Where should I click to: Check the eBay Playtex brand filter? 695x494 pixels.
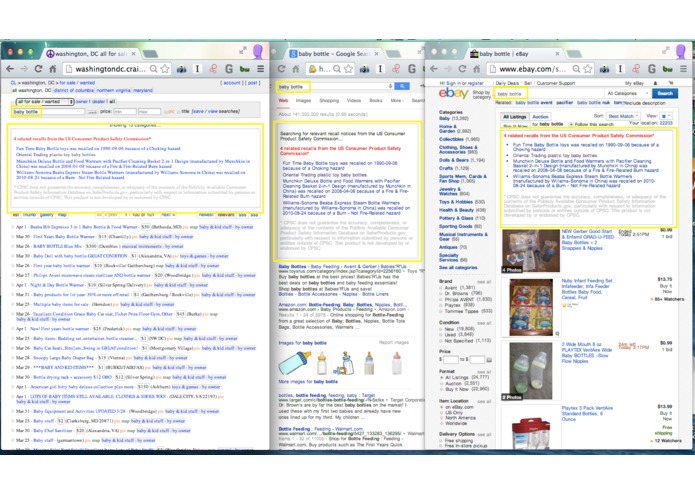(441, 305)
